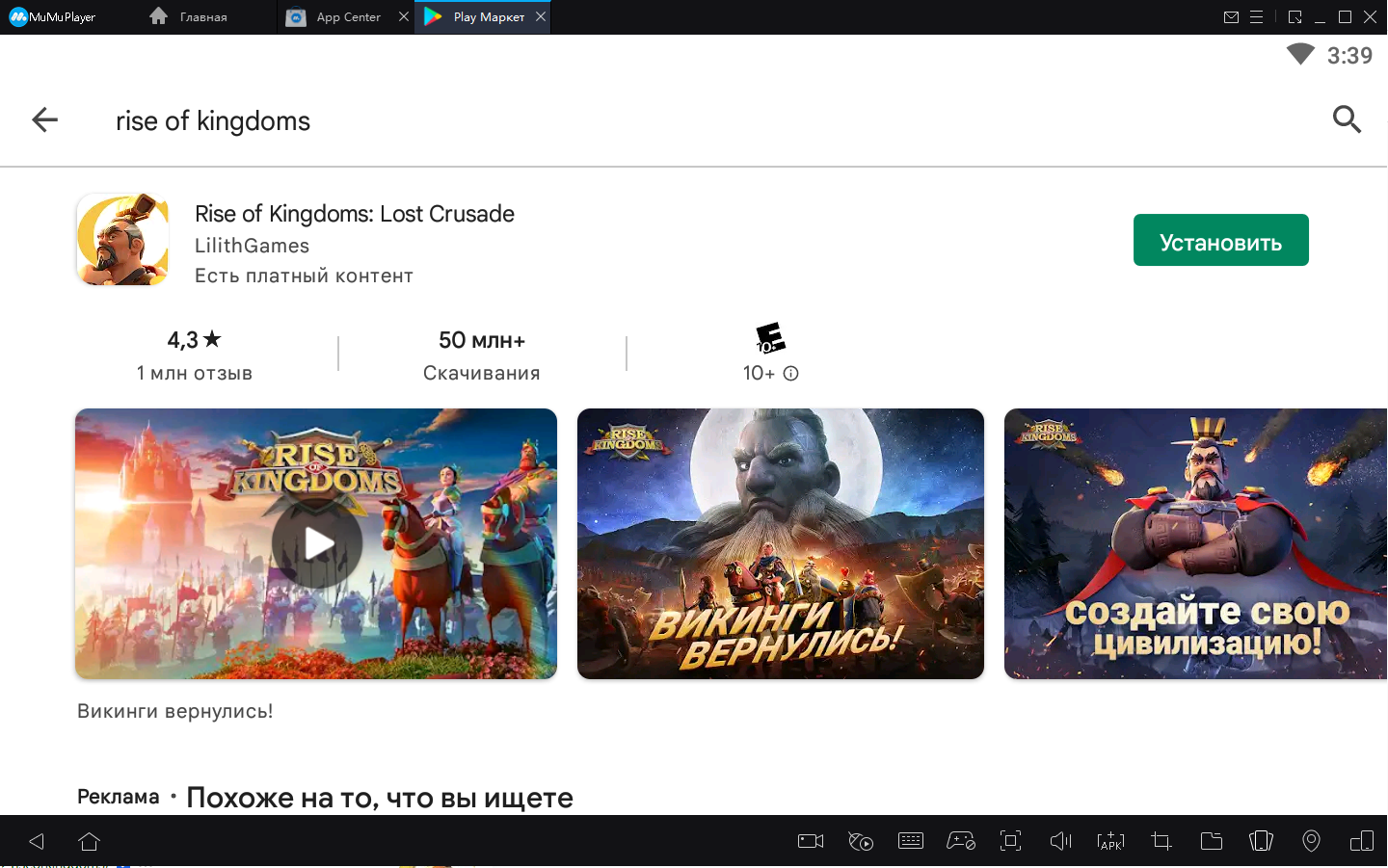Open the MuMu hamburger menu
The image size is (1388, 868).
1257,17
